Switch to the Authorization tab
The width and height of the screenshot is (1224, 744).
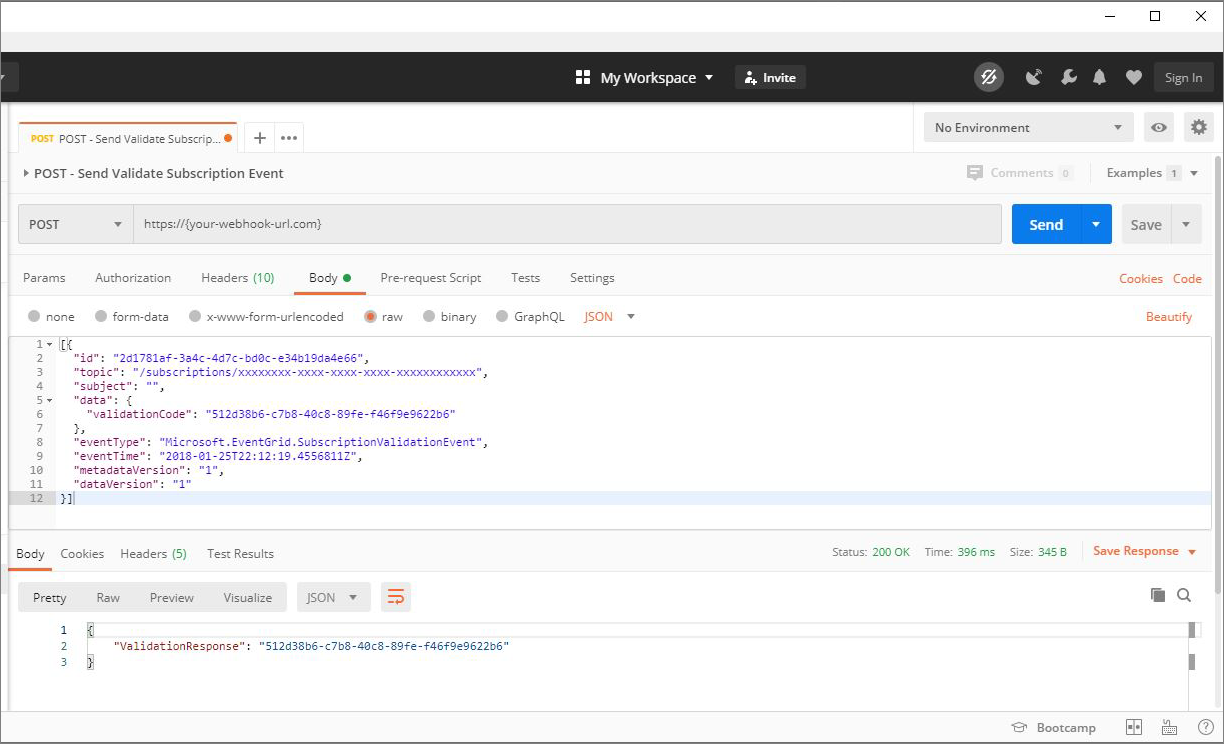[x=133, y=278]
